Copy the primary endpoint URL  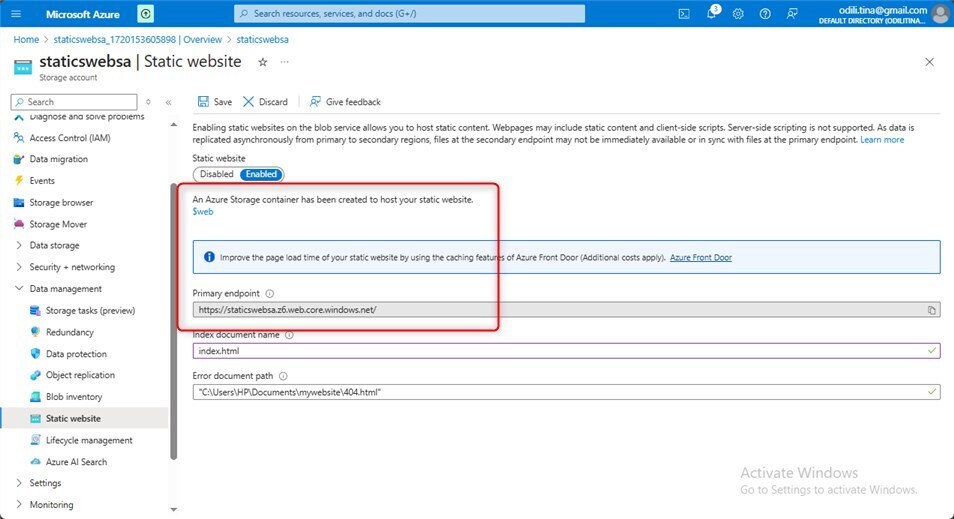tap(931, 310)
